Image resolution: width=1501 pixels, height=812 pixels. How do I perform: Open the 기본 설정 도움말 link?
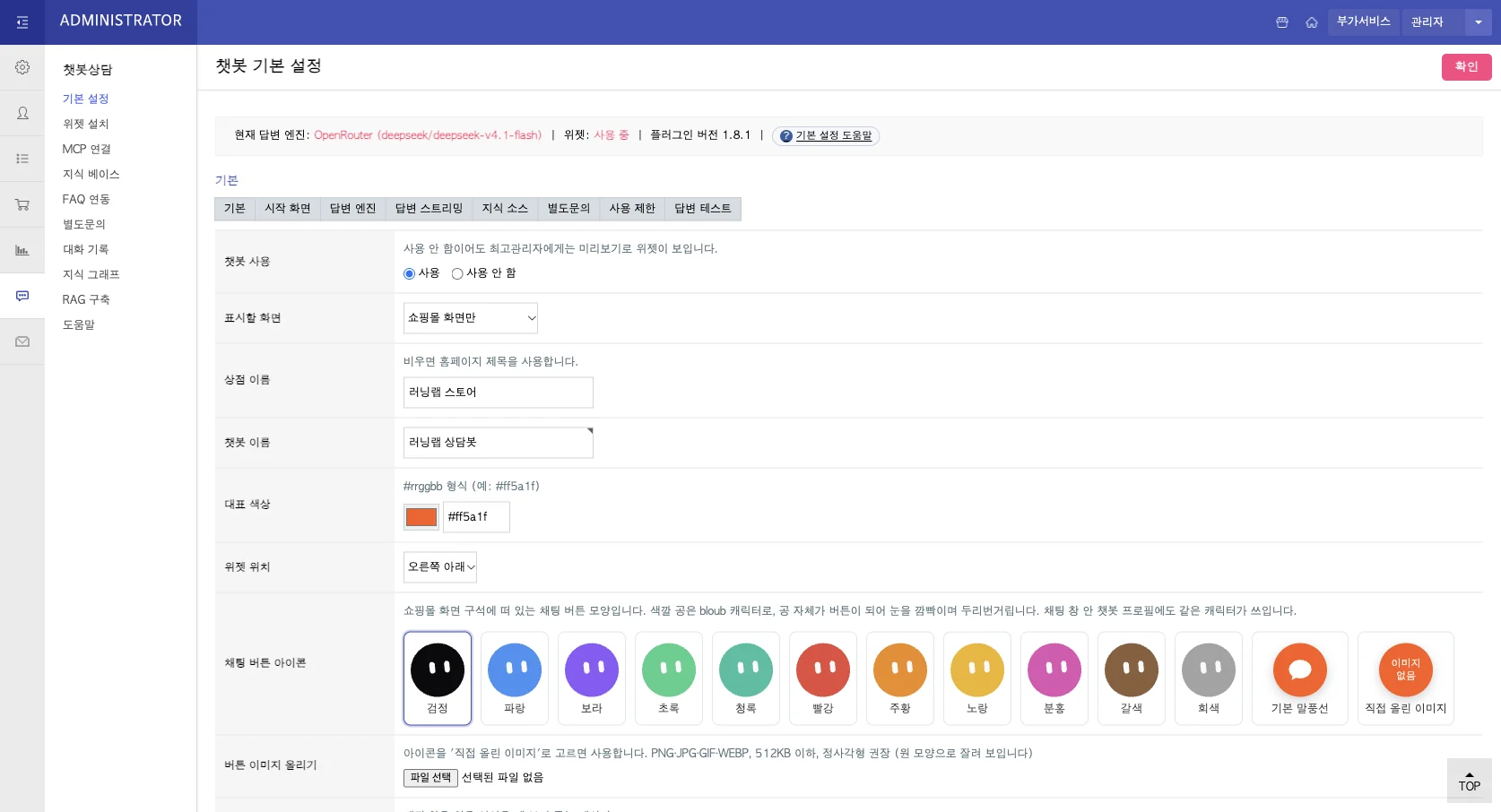(826, 135)
